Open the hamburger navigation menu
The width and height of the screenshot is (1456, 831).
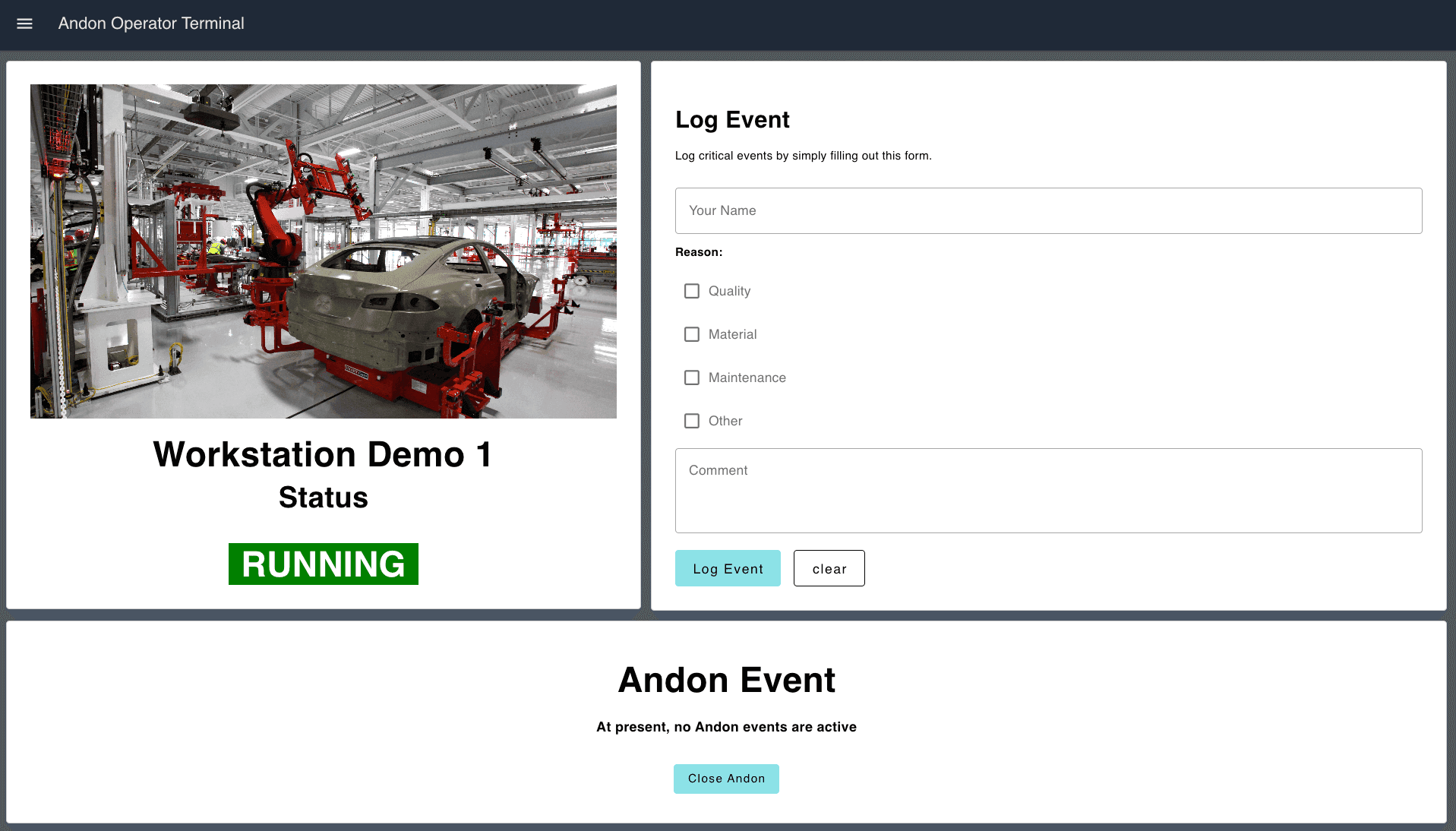click(25, 24)
